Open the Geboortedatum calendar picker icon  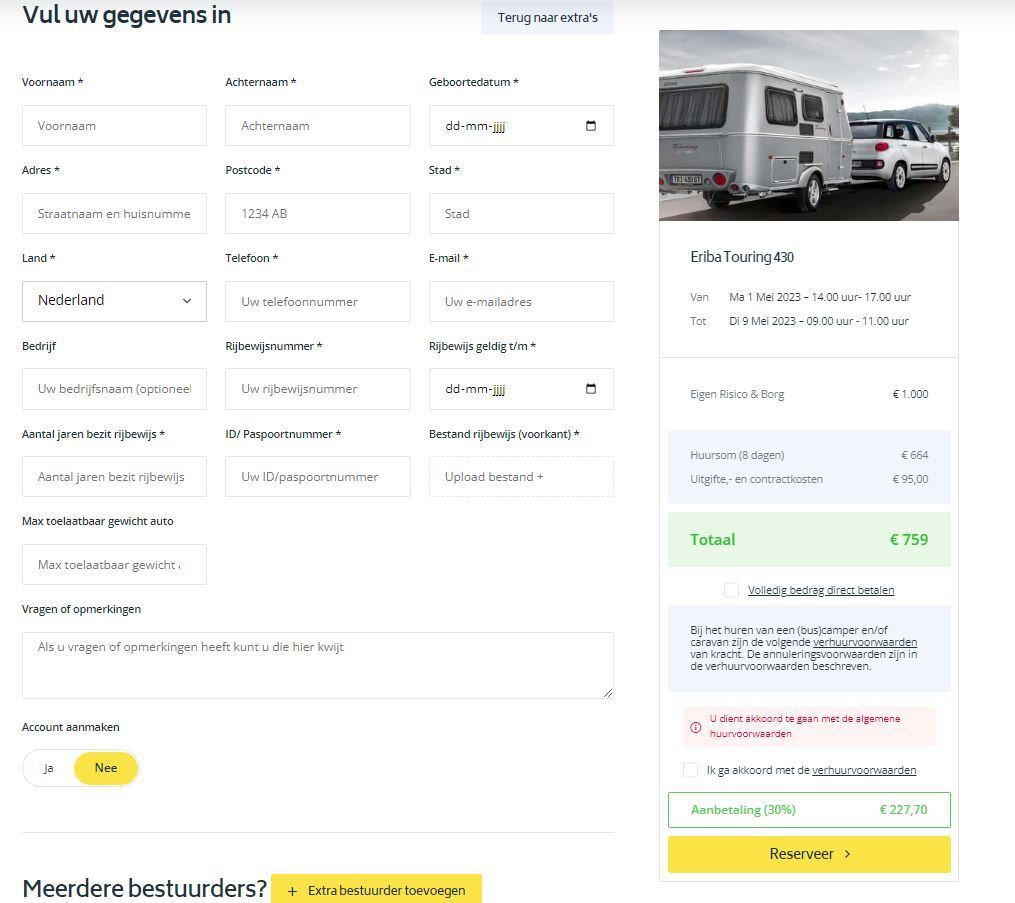point(590,126)
